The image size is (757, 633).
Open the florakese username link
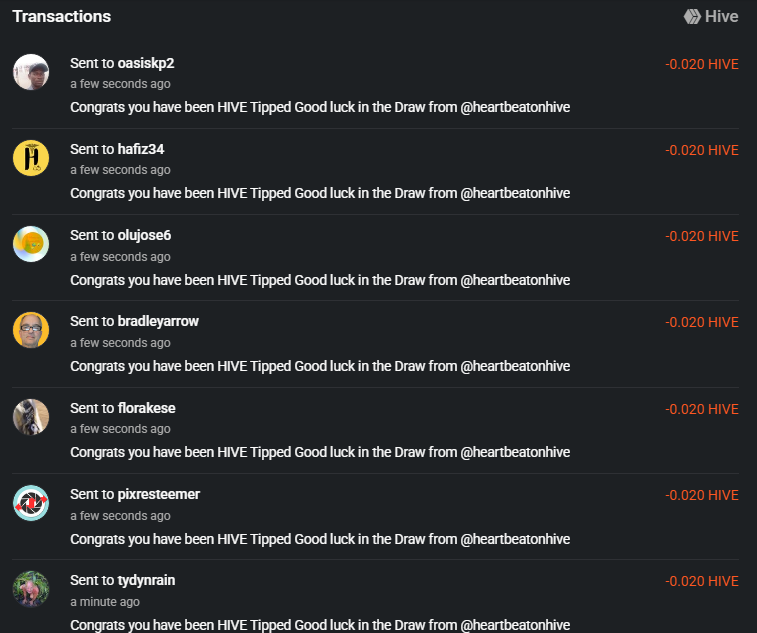[147, 408]
